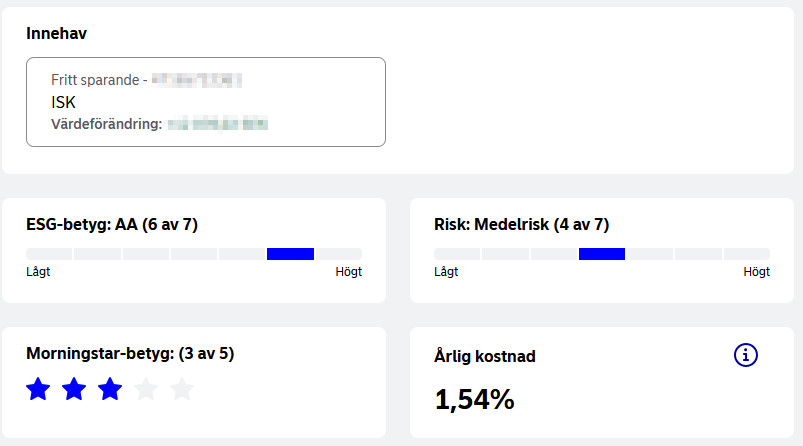The width and height of the screenshot is (803, 446).
Task: Click the 1,54% annual cost value
Action: coord(474,400)
